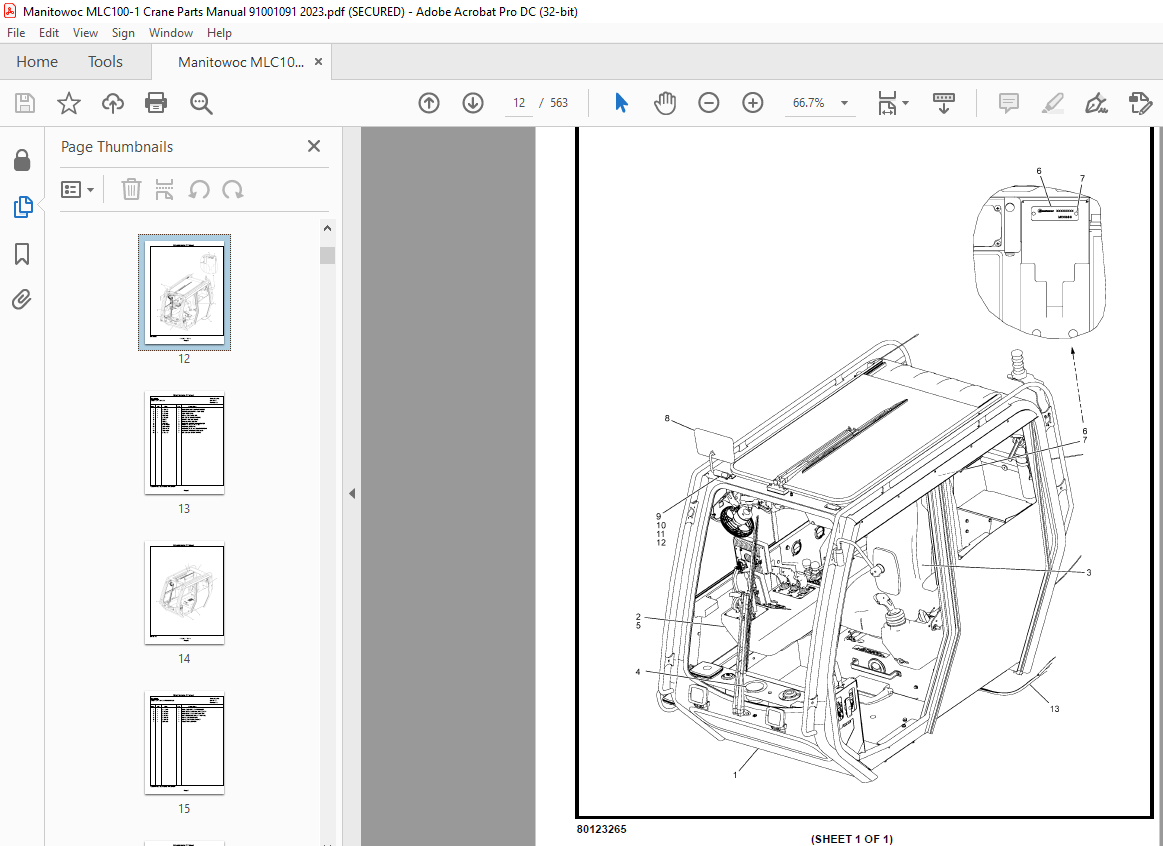
Task: Rotate pages clockwise icon
Action: coord(233,190)
